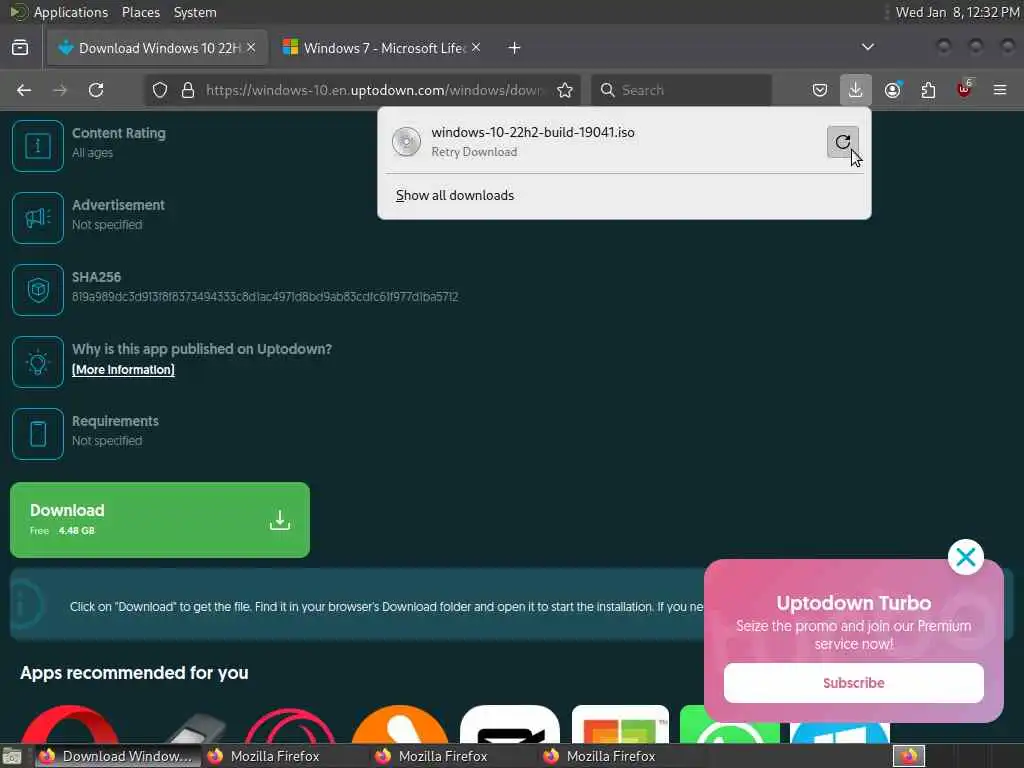This screenshot has height=768, width=1024.
Task: Open the Firefox hamburger application menu
Action: pyautogui.click(x=1000, y=90)
